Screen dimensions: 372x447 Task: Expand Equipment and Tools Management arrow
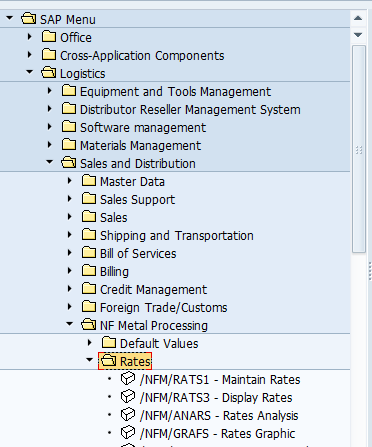(50, 90)
